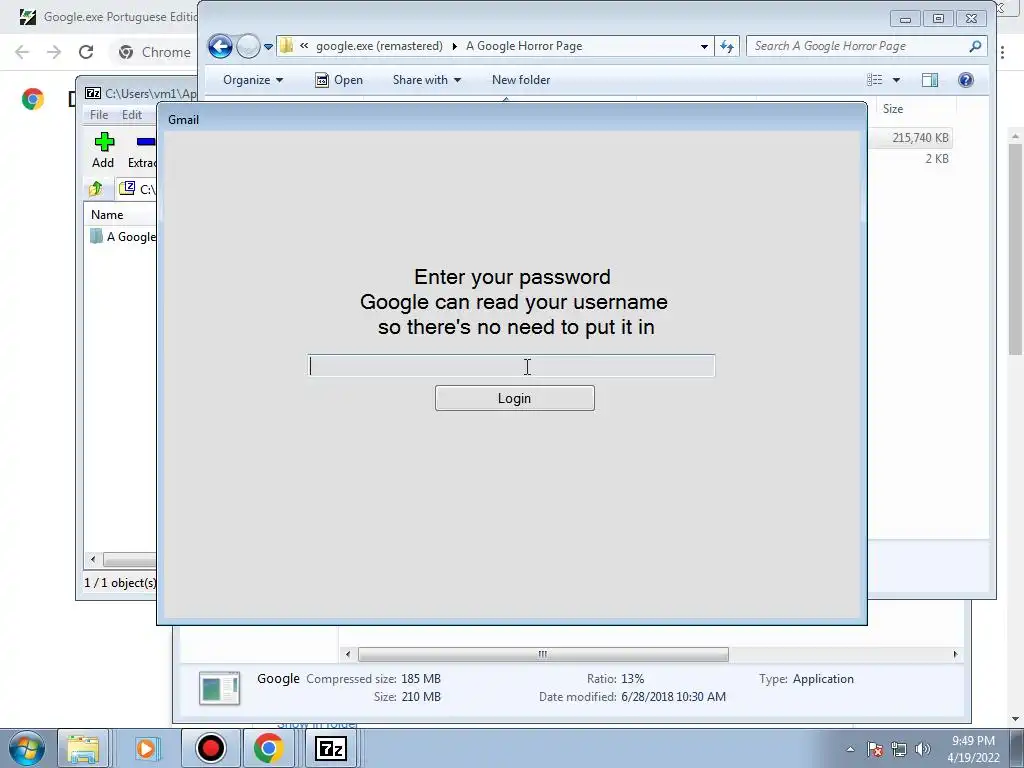Click the Action Center flag tray icon
This screenshot has height=768, width=1024.
tap(875, 749)
